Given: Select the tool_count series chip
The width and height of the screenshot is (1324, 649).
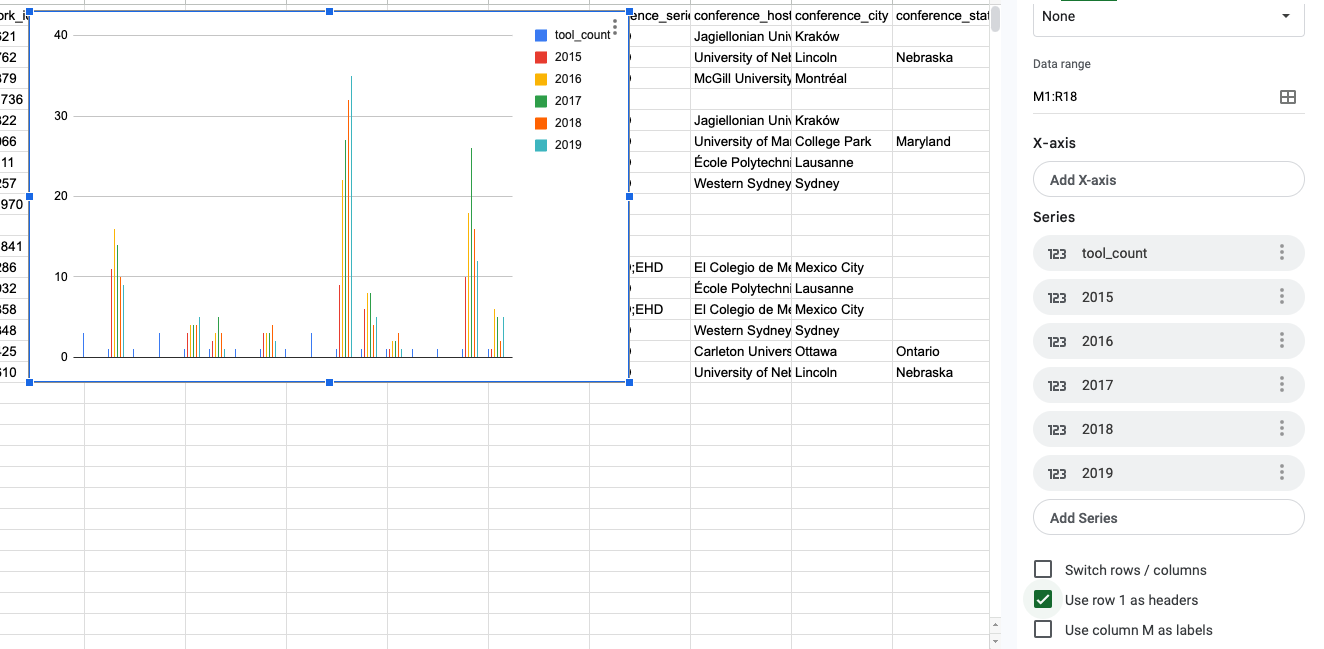Looking at the screenshot, I should (x=1150, y=253).
